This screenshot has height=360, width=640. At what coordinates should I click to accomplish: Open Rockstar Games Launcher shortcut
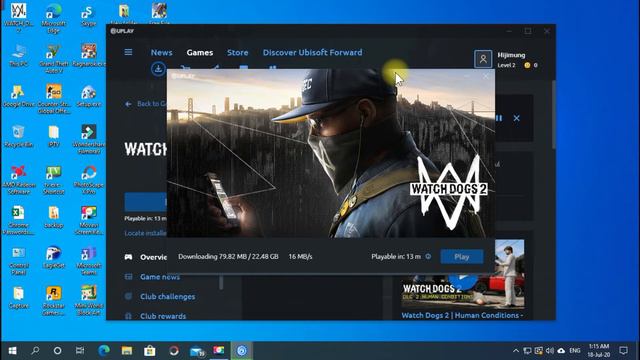[53, 301]
